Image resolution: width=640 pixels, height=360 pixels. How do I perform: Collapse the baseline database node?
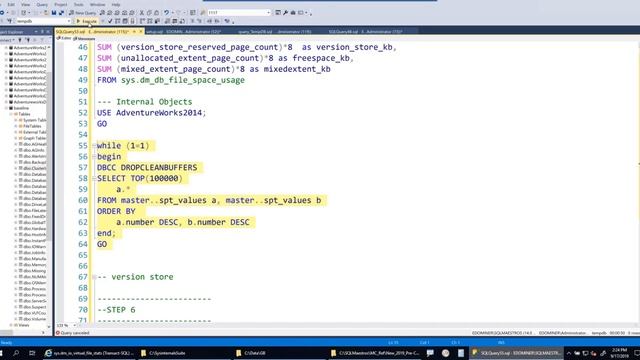[6, 108]
